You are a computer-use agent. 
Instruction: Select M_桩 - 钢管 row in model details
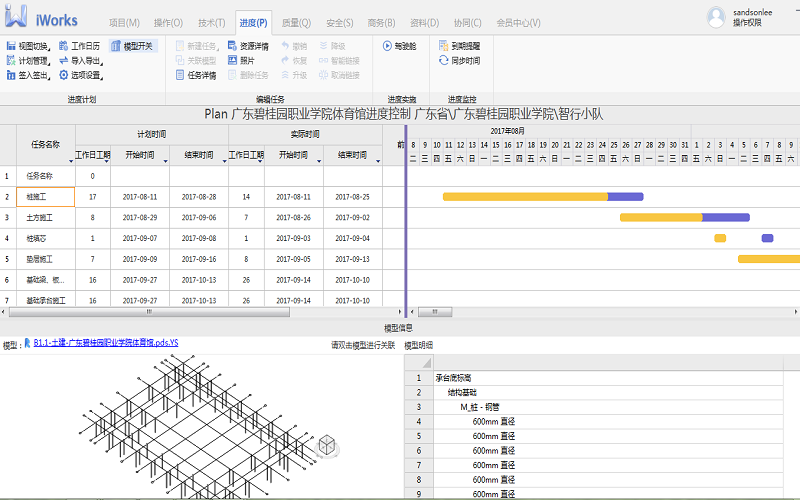(480, 407)
